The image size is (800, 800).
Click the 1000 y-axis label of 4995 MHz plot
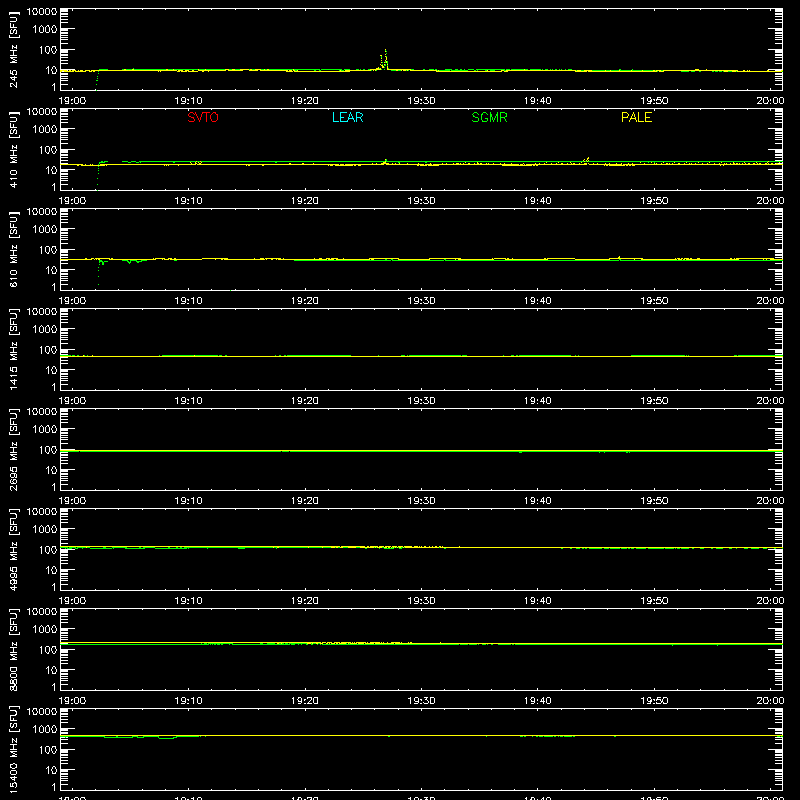point(45,530)
